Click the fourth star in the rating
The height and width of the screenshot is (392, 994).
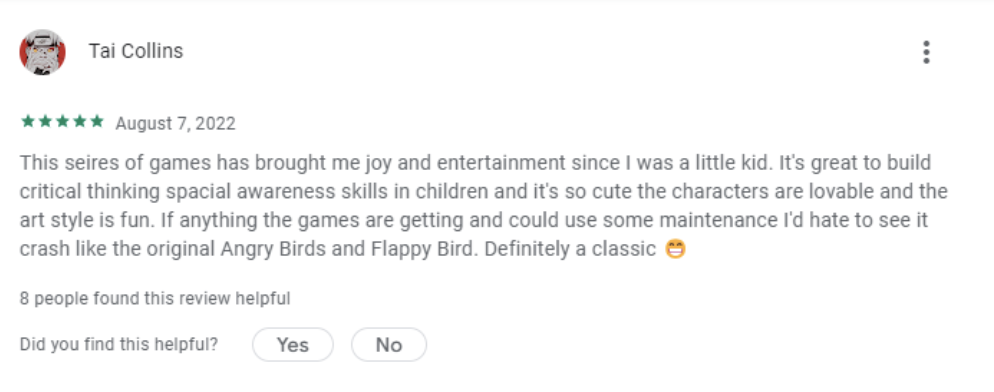click(79, 121)
